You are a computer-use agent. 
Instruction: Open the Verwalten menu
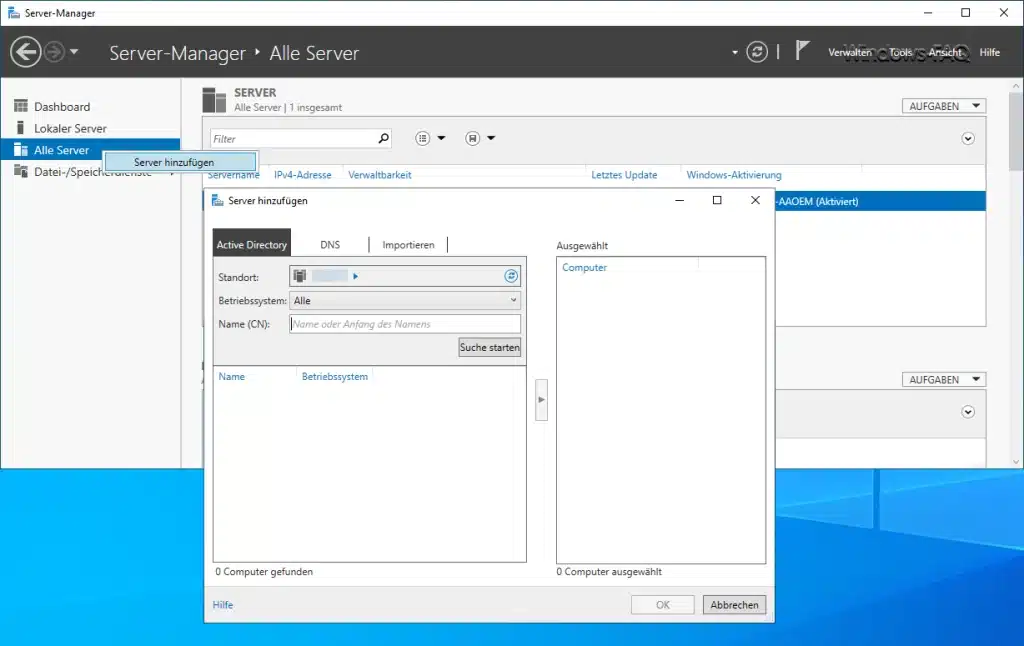[850, 52]
